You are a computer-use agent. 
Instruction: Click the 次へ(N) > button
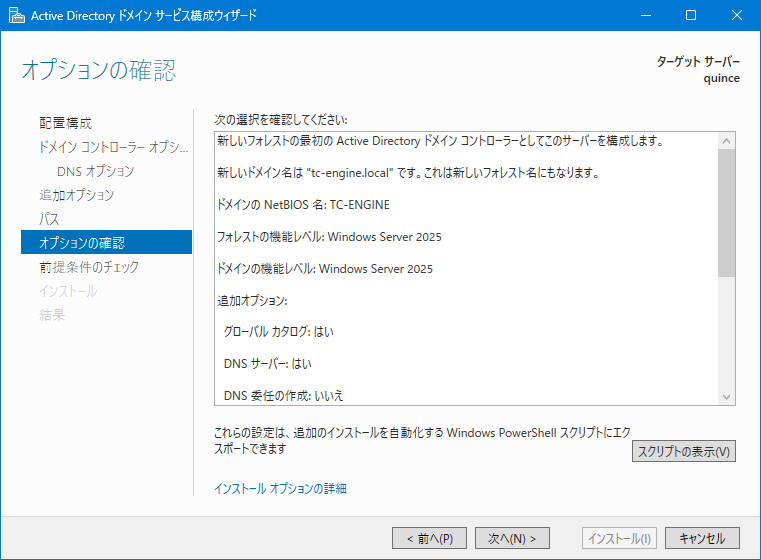(x=513, y=538)
